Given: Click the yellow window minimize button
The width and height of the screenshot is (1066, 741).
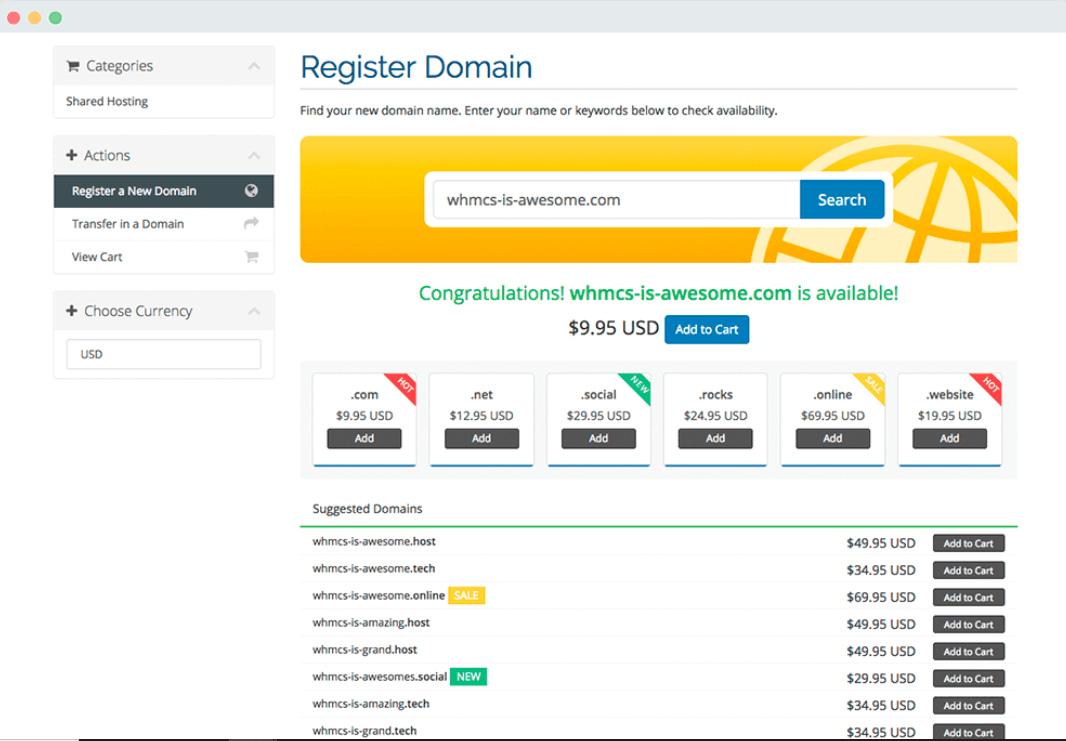Looking at the screenshot, I should click(x=35, y=18).
